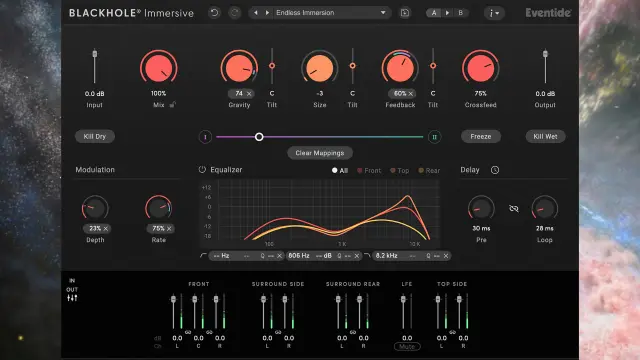Toggle the Delay tempo sync clock icon

coord(495,170)
